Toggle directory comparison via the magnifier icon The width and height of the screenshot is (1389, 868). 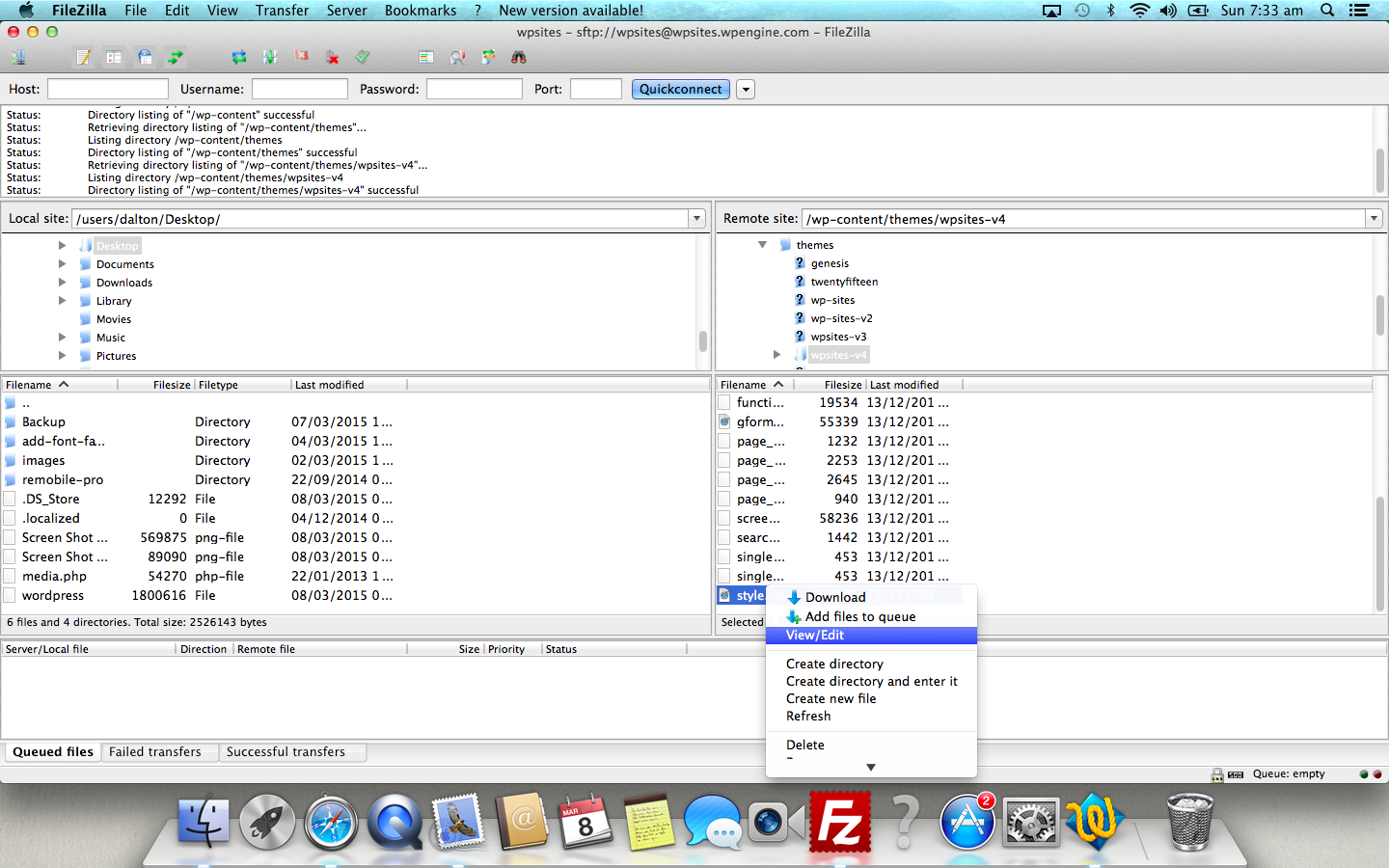[x=457, y=58]
